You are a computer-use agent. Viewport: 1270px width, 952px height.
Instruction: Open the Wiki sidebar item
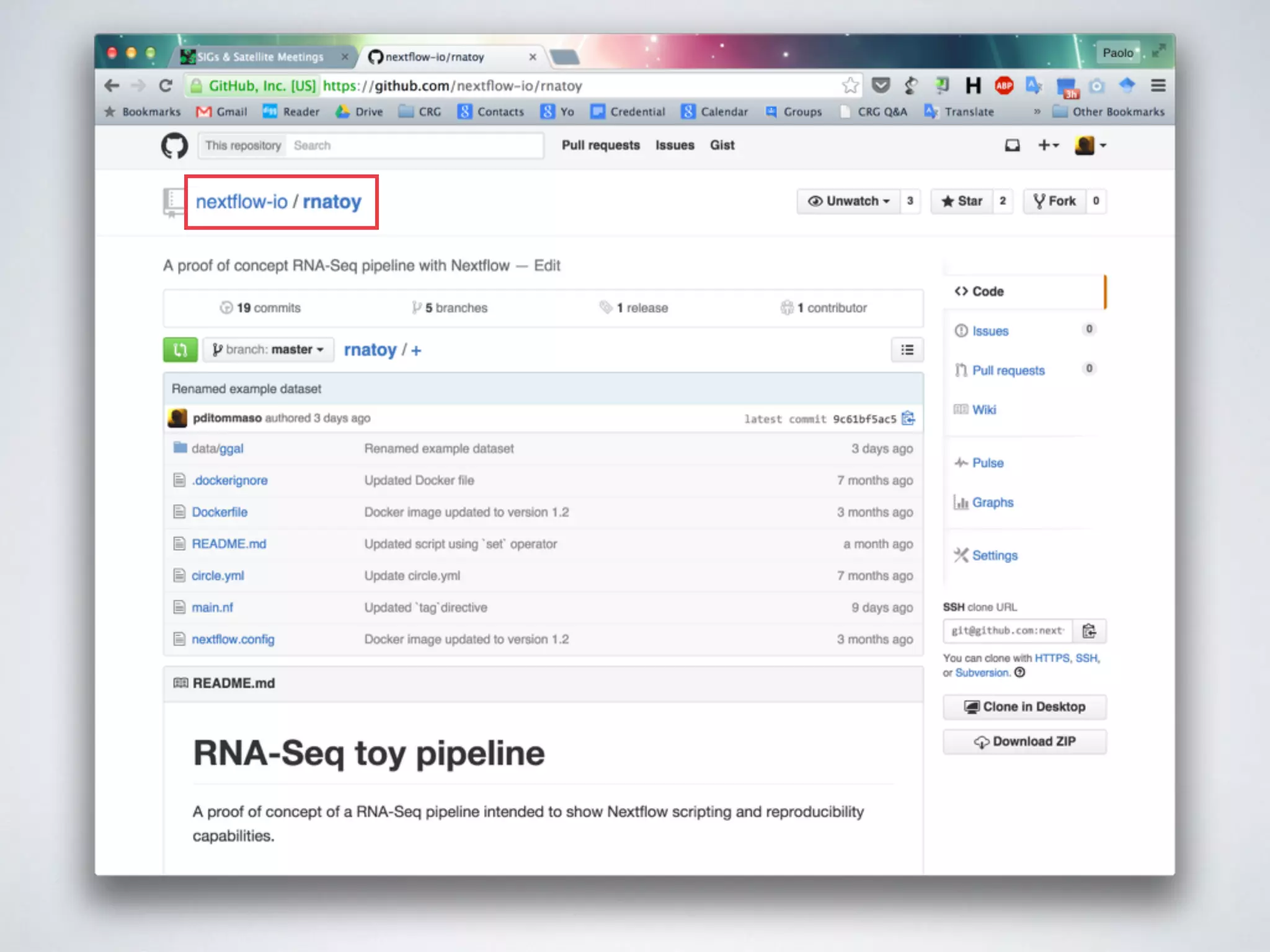pyautogui.click(x=984, y=410)
